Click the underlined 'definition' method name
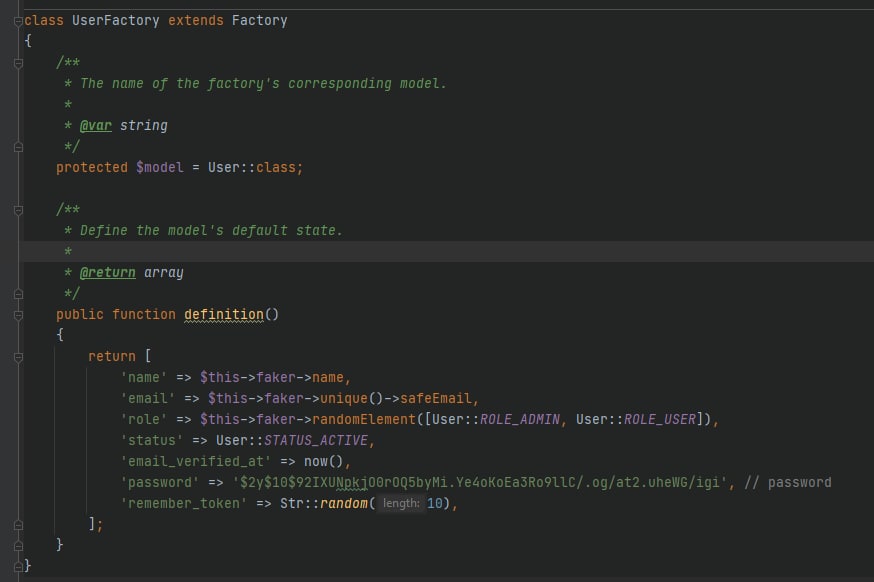 tap(224, 314)
